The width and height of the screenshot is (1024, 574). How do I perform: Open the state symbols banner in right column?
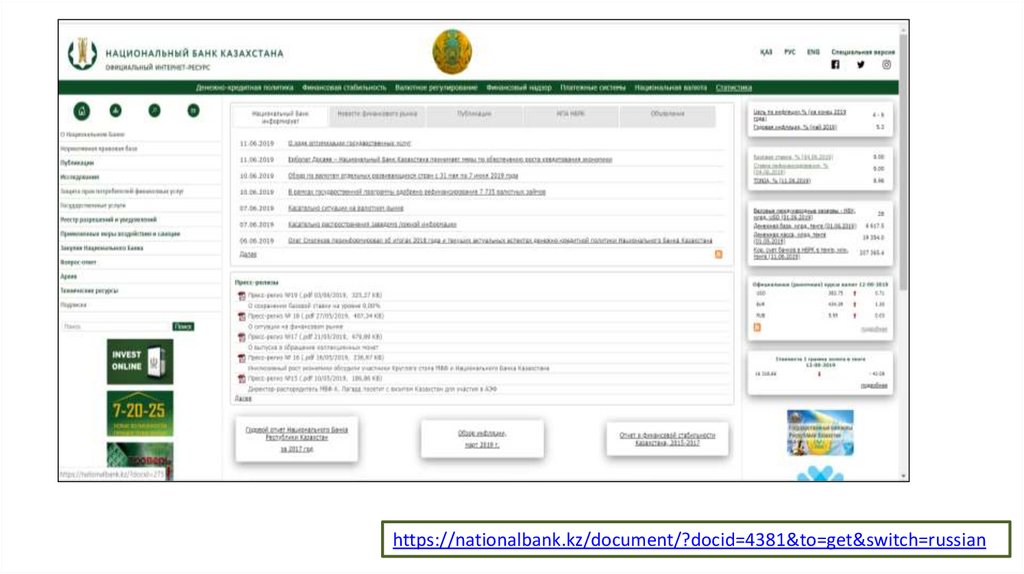[x=820, y=432]
